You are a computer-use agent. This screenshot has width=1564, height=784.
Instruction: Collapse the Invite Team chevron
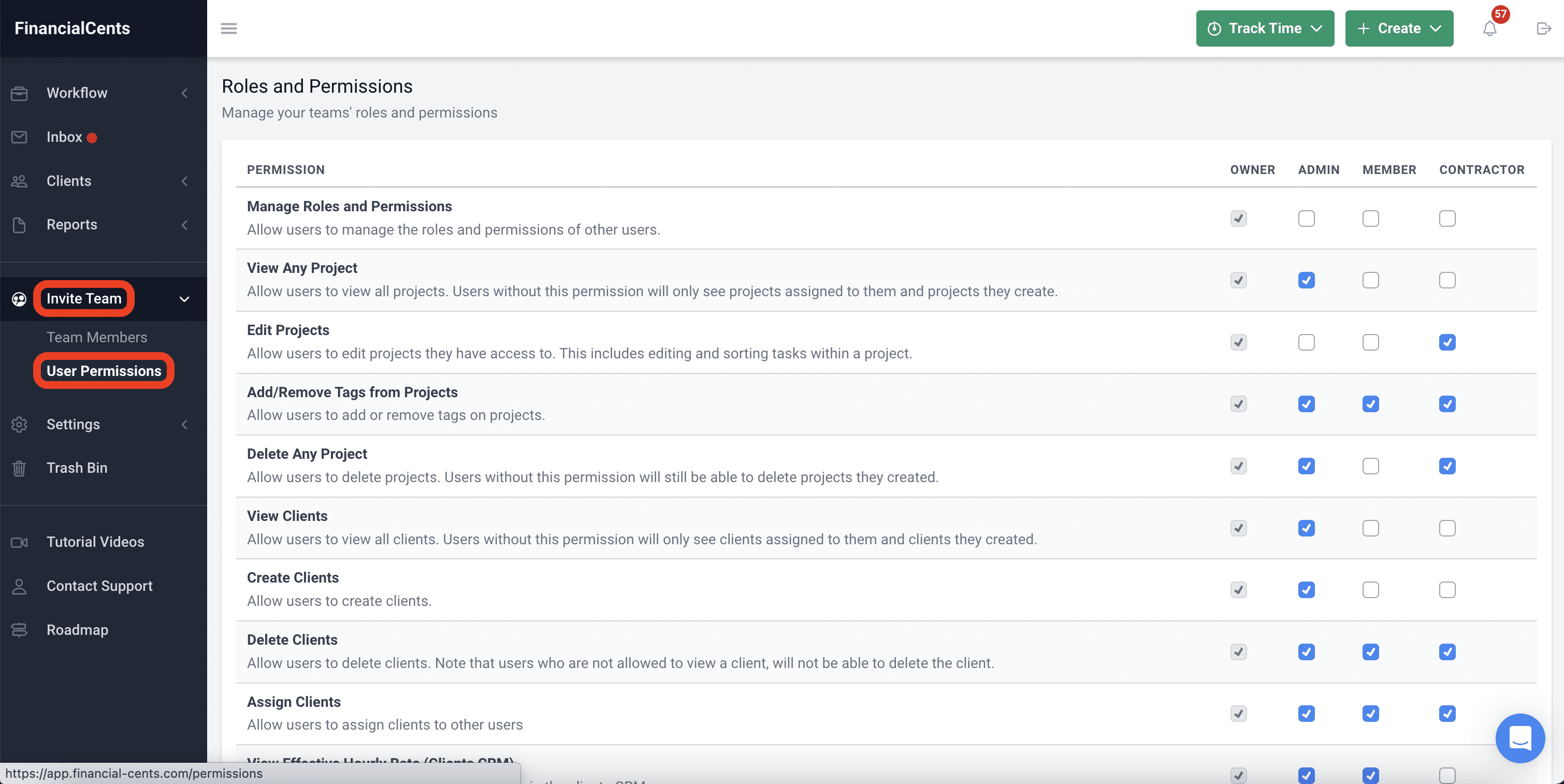click(184, 299)
